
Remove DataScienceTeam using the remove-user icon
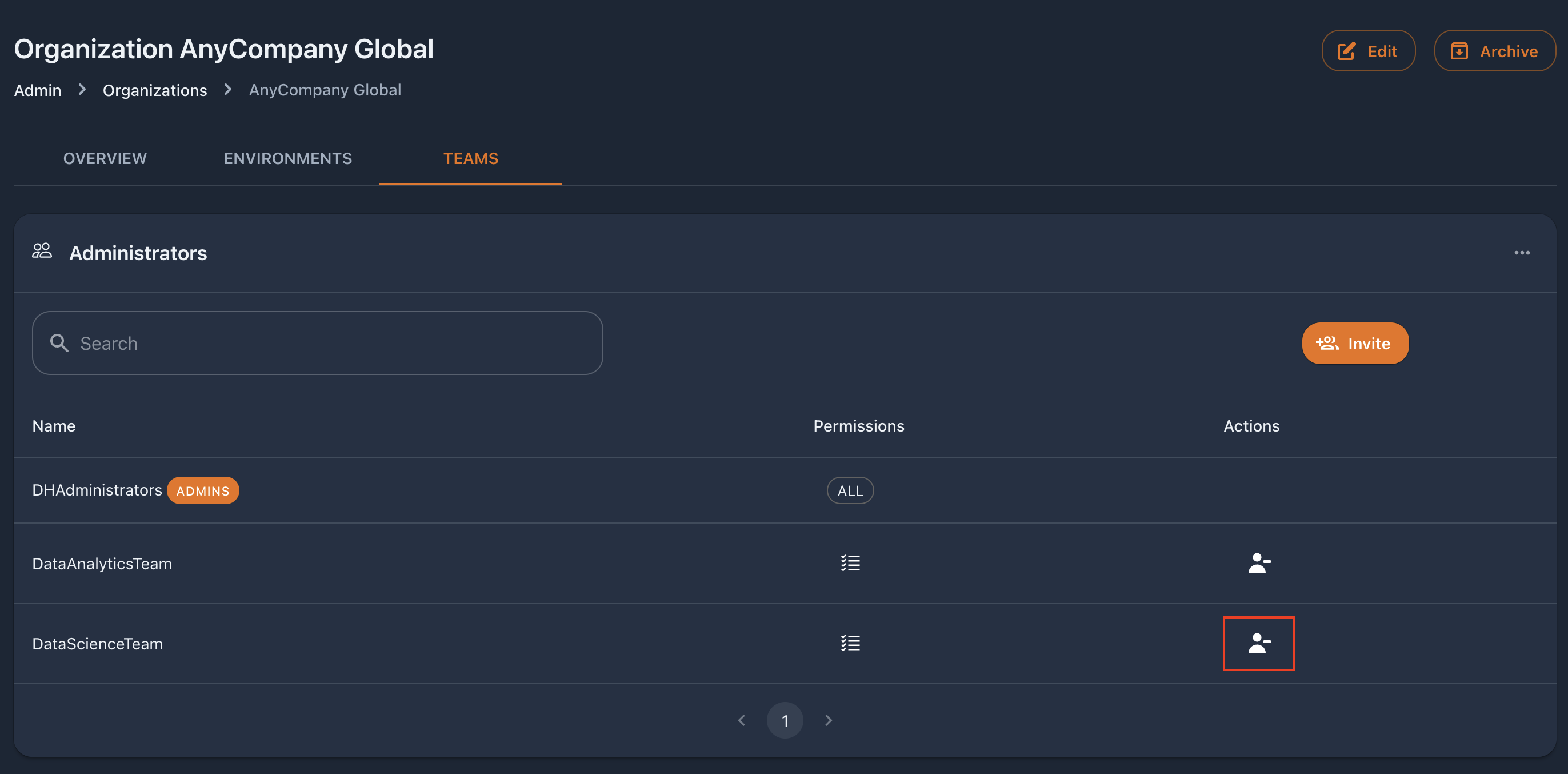(1259, 643)
